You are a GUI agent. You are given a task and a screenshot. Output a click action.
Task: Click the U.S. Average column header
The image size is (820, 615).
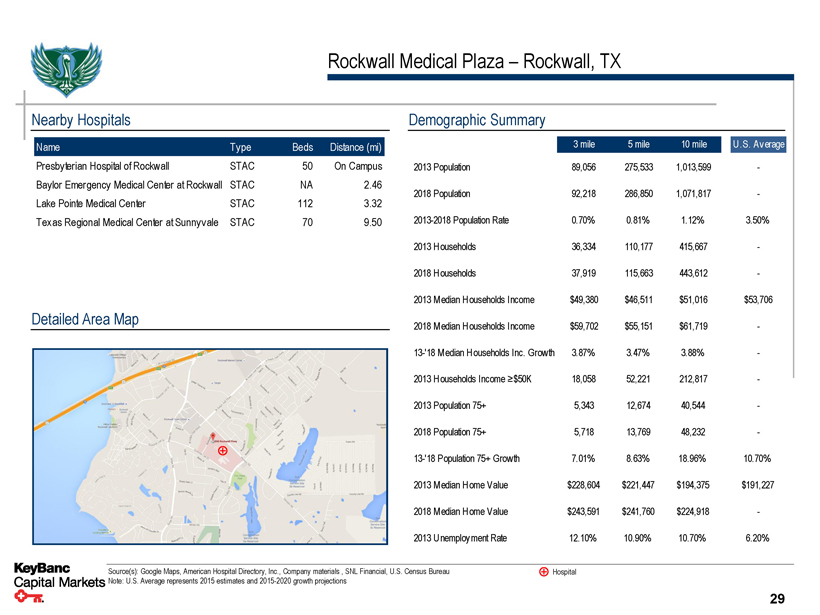pos(758,144)
